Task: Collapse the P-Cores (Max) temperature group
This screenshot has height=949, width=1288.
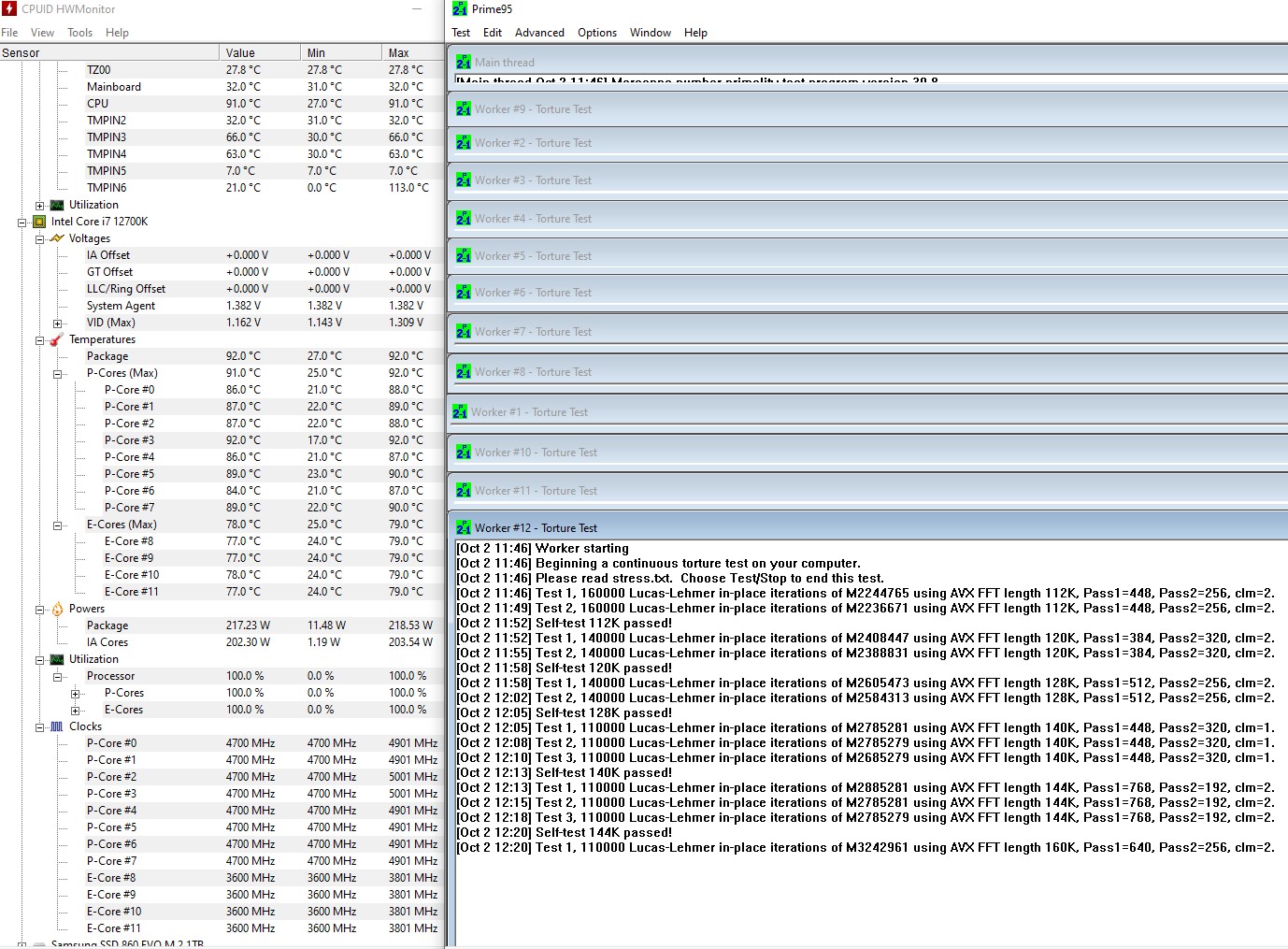Action: 57,374
